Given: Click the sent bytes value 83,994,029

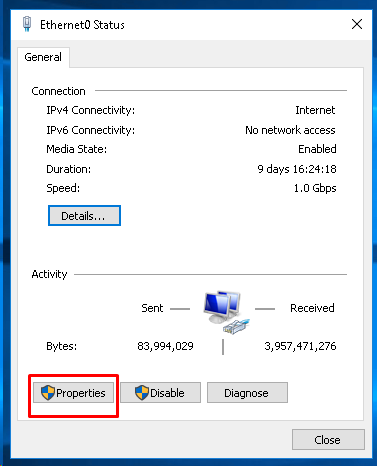Looking at the screenshot, I should point(165,346).
